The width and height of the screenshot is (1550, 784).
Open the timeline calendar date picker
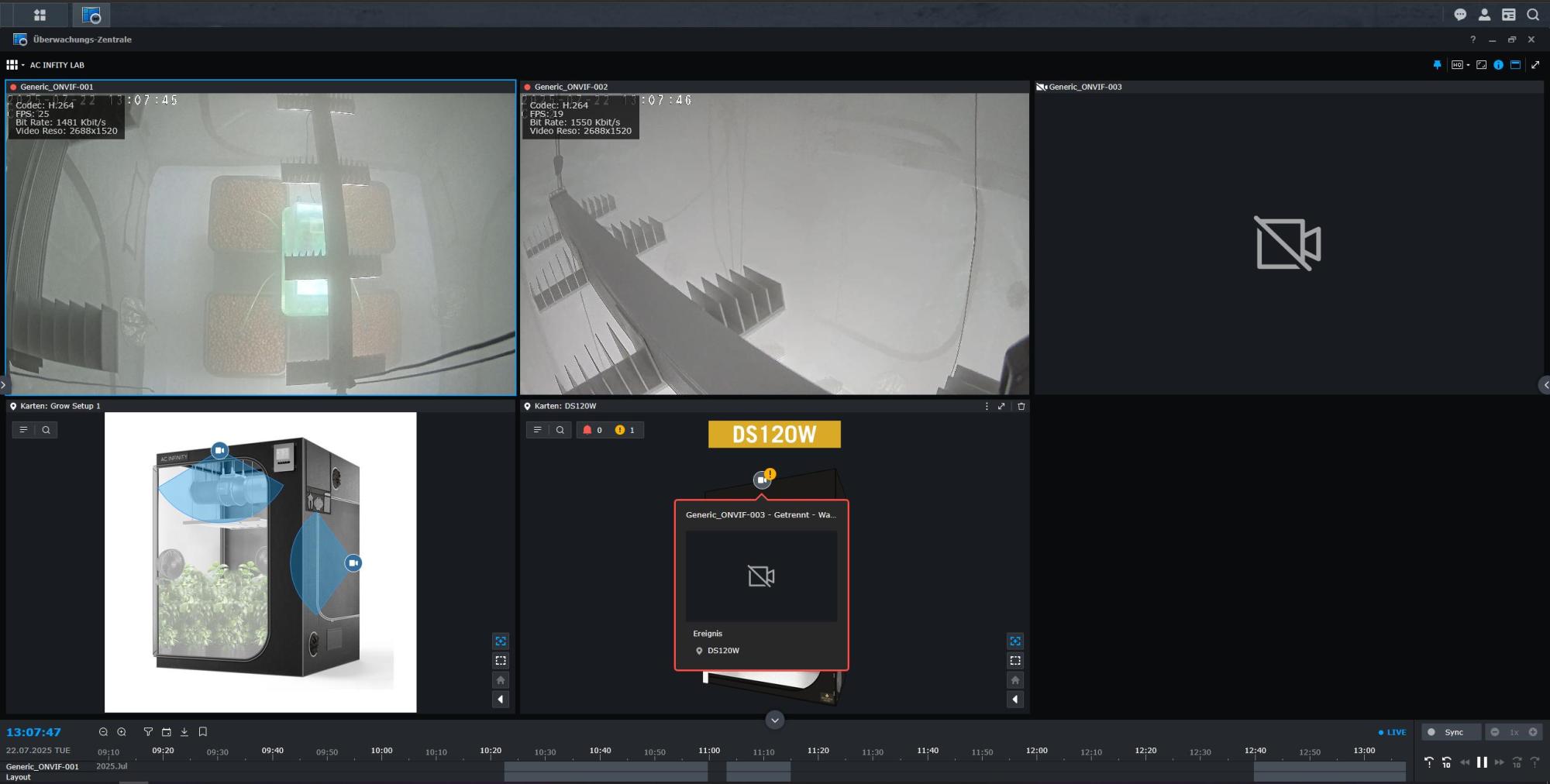coord(166,732)
